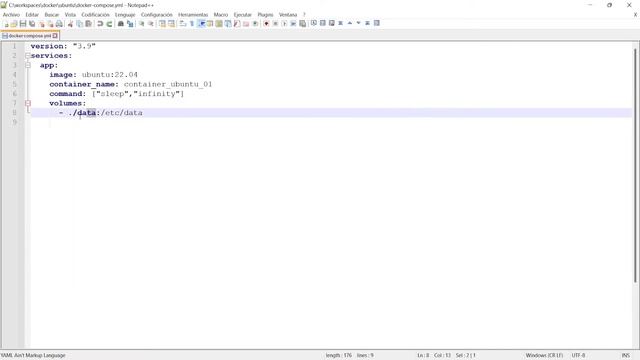
Task: Create a new document with New icon
Action: click(x=6, y=24)
